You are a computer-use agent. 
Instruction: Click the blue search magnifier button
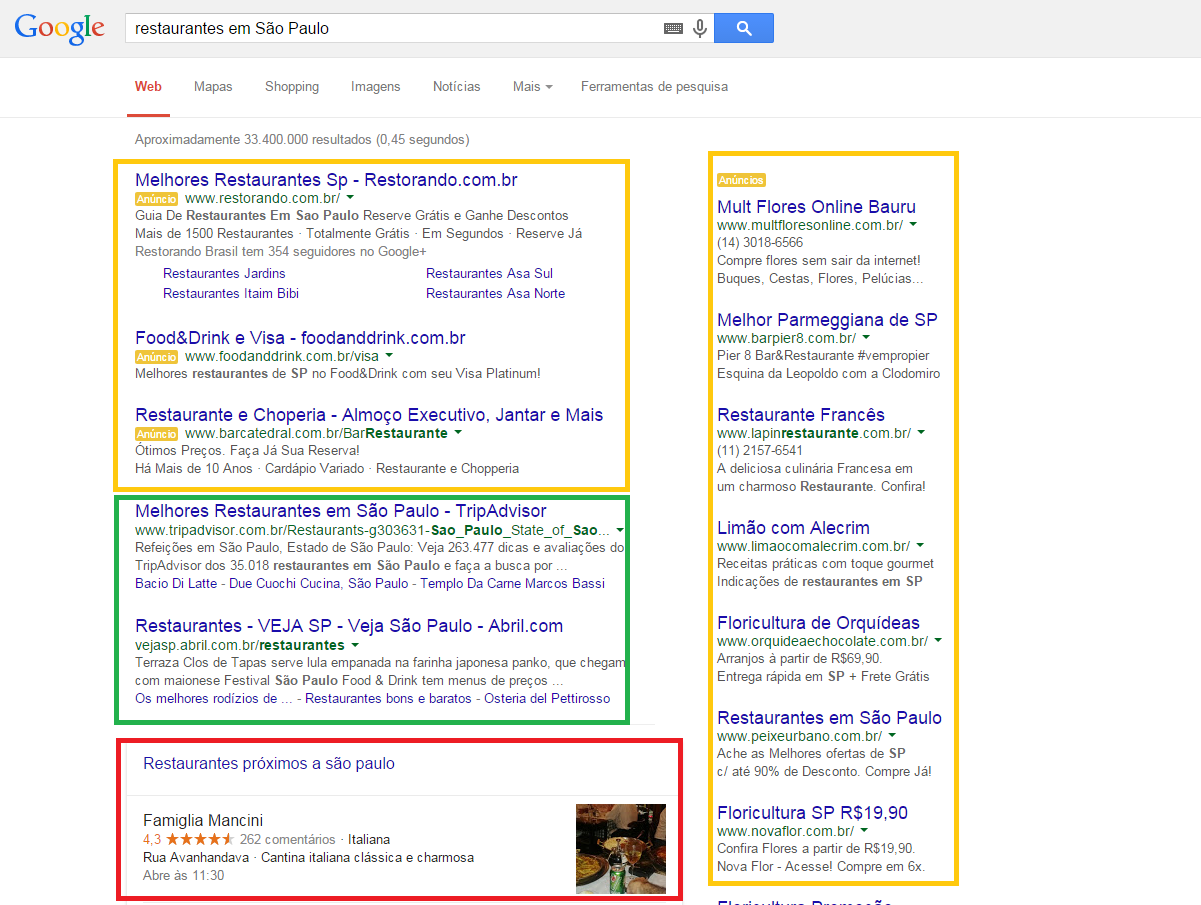(x=743, y=28)
